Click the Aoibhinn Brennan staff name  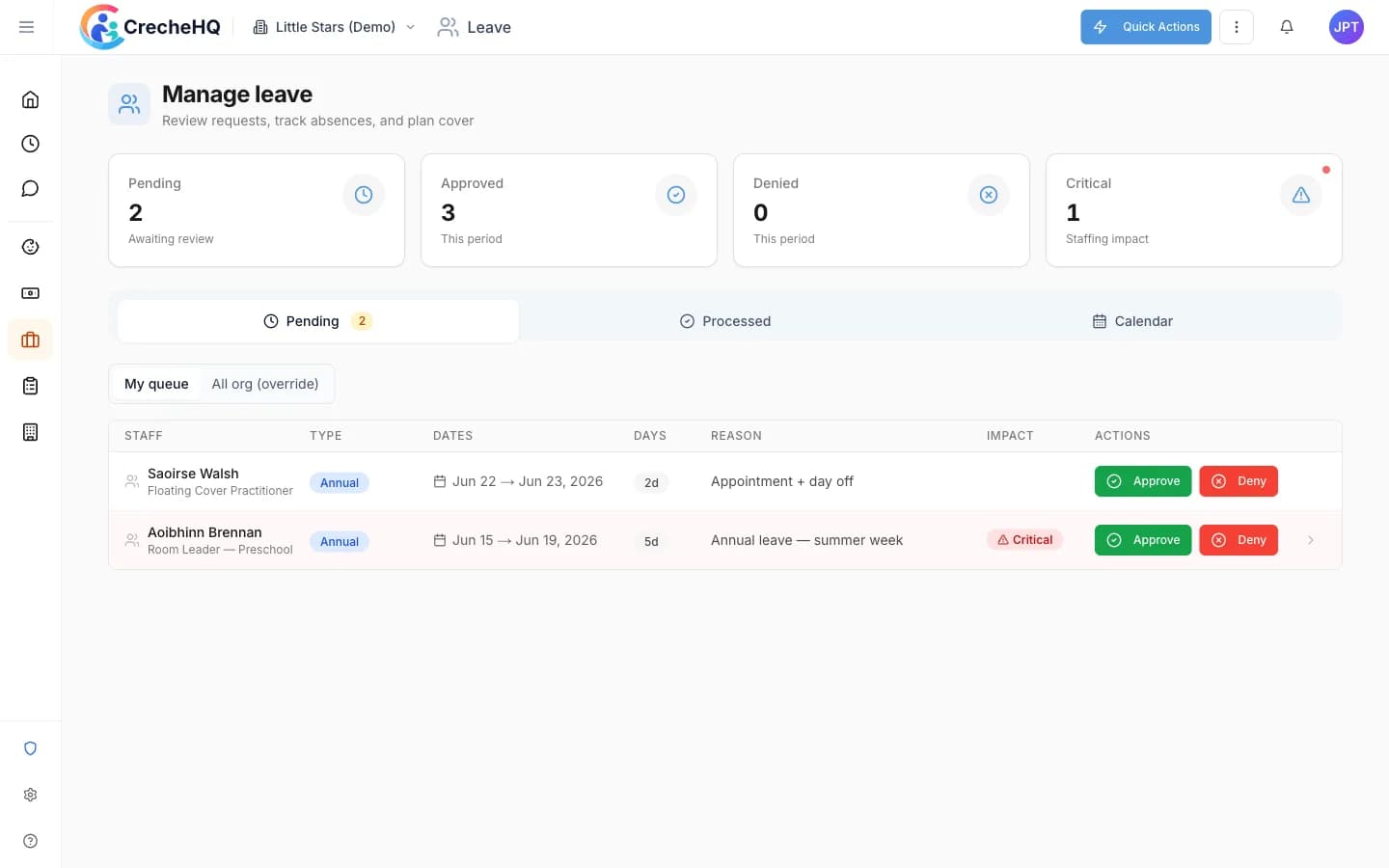[x=204, y=532]
